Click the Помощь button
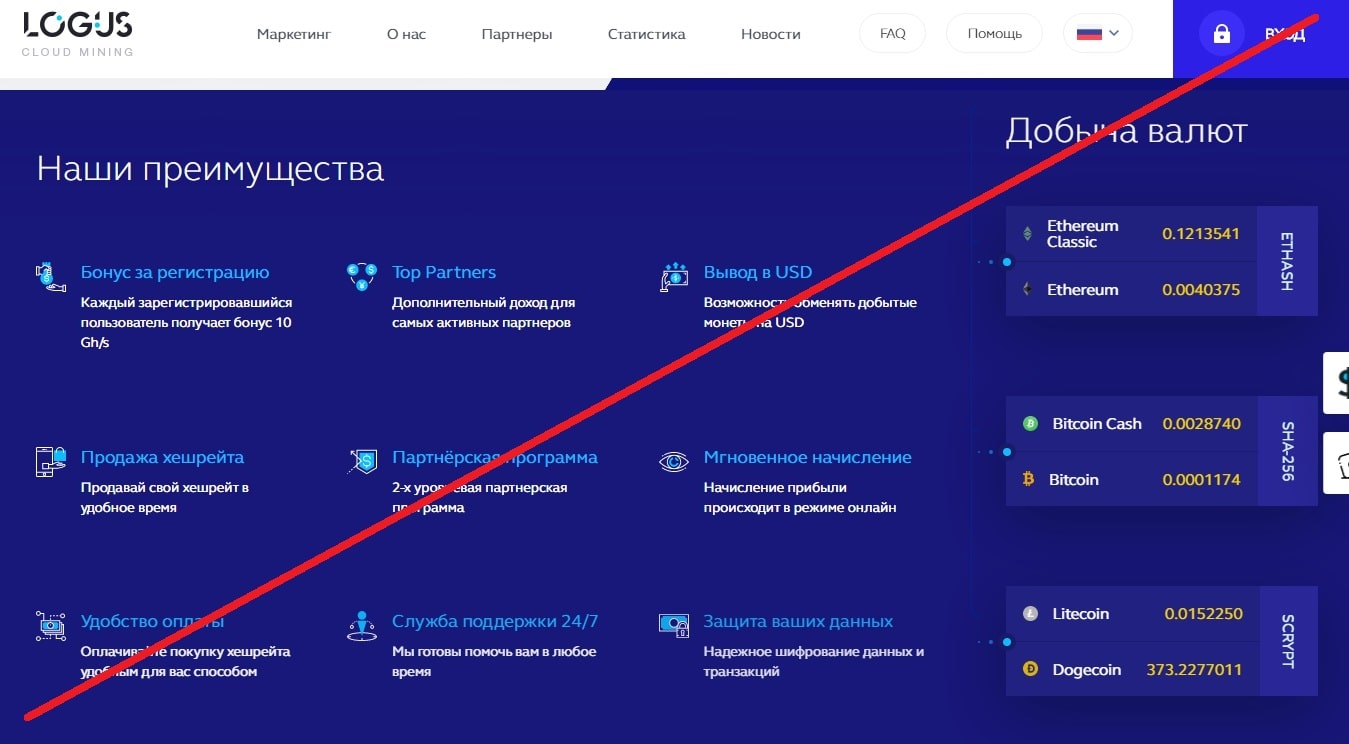 (x=994, y=33)
